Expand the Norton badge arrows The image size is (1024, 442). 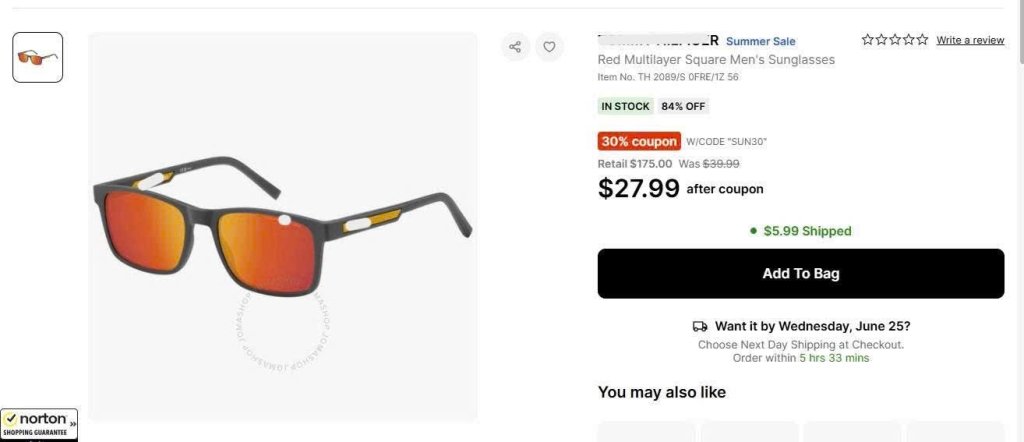tap(73, 423)
